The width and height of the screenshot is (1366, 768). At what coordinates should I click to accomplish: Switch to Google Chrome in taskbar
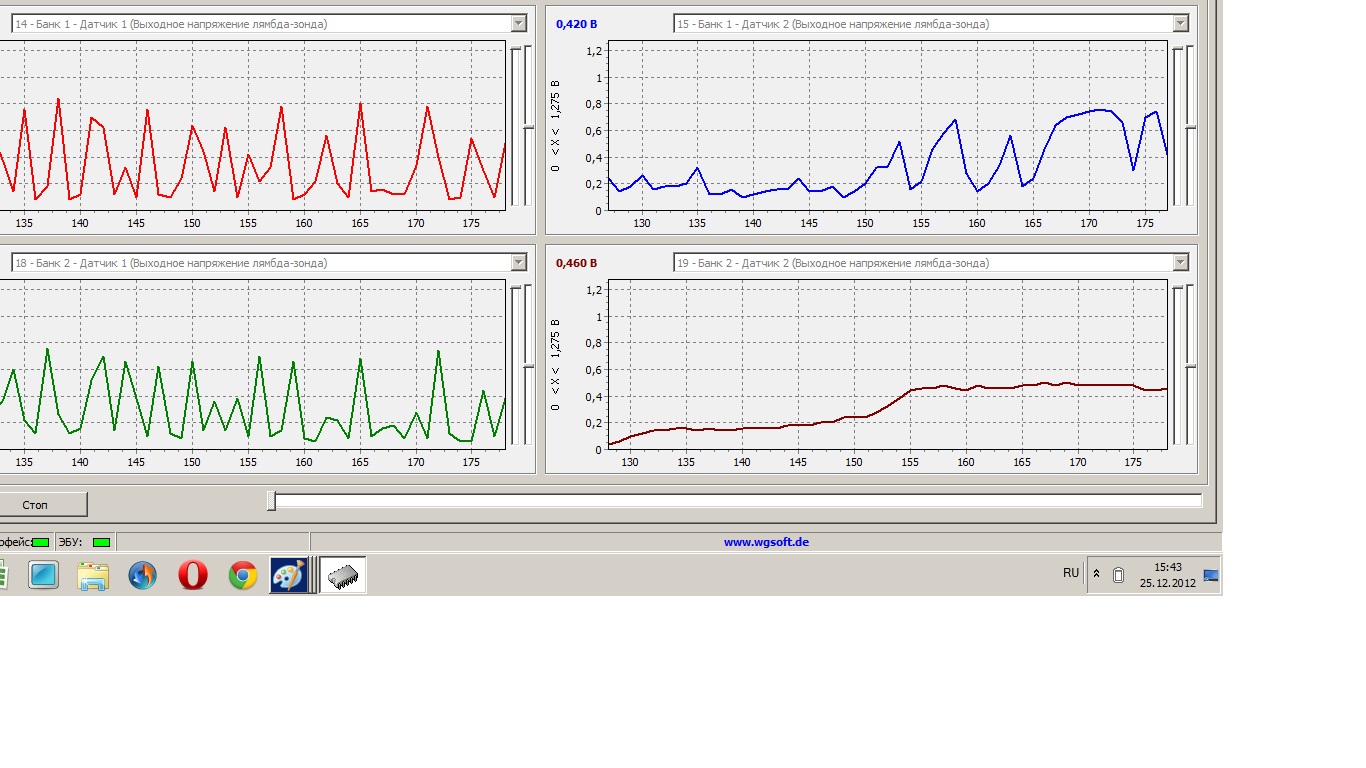point(243,575)
